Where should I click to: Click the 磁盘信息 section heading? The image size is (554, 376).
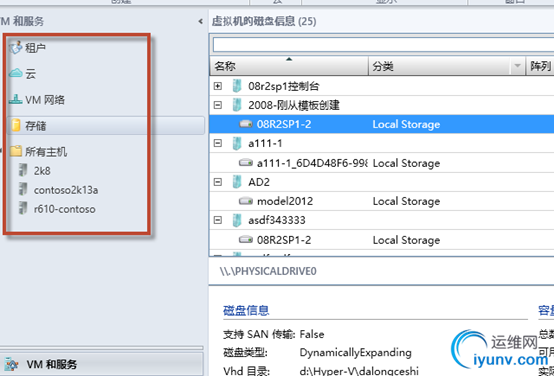tap(246, 310)
